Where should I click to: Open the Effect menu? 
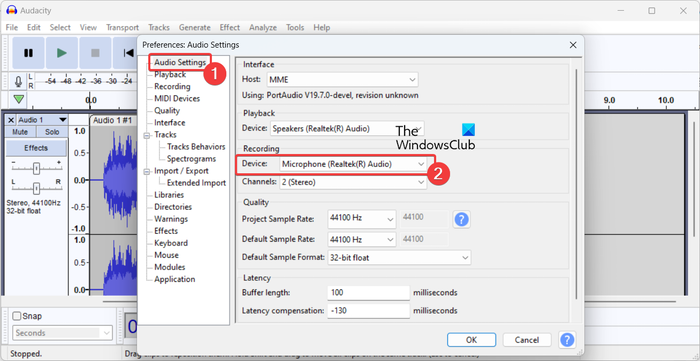230,27
